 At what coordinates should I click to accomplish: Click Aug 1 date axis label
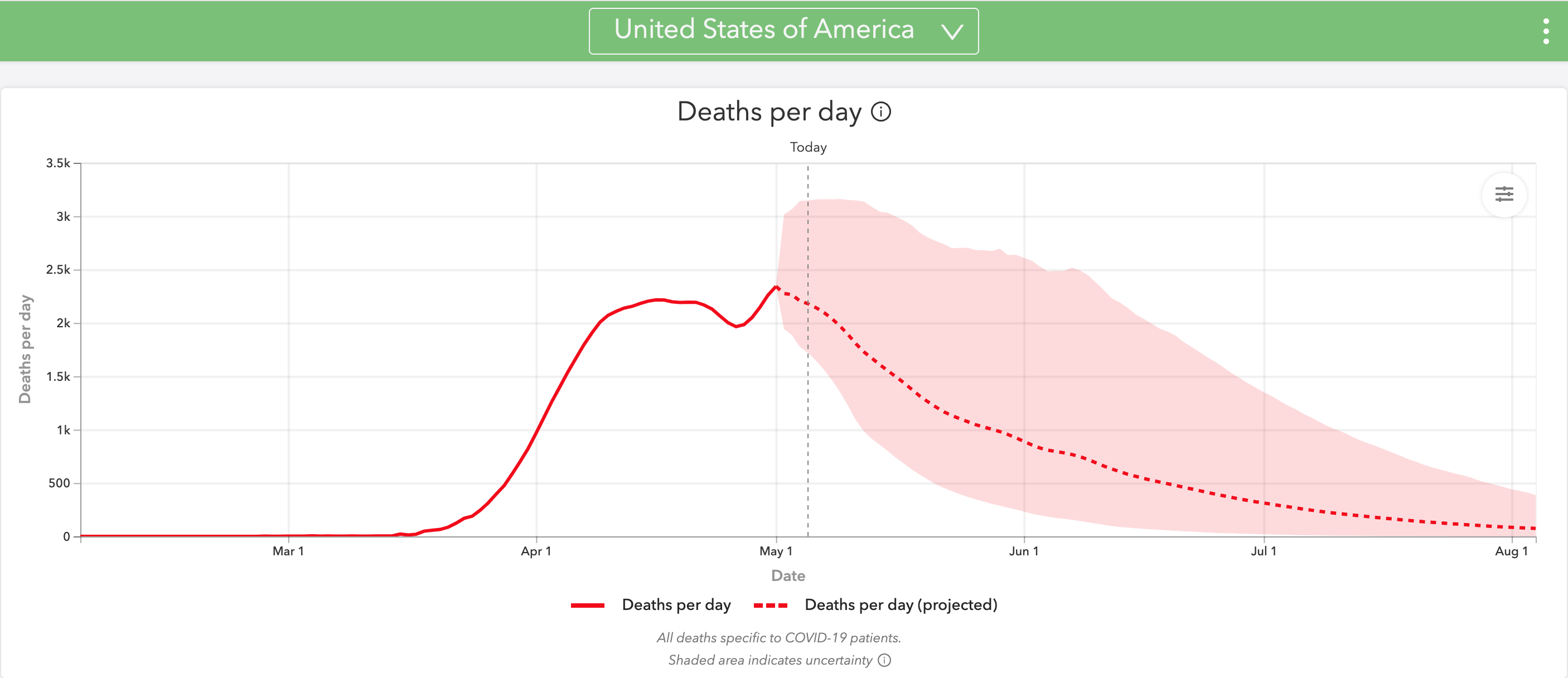pyautogui.click(x=1511, y=551)
